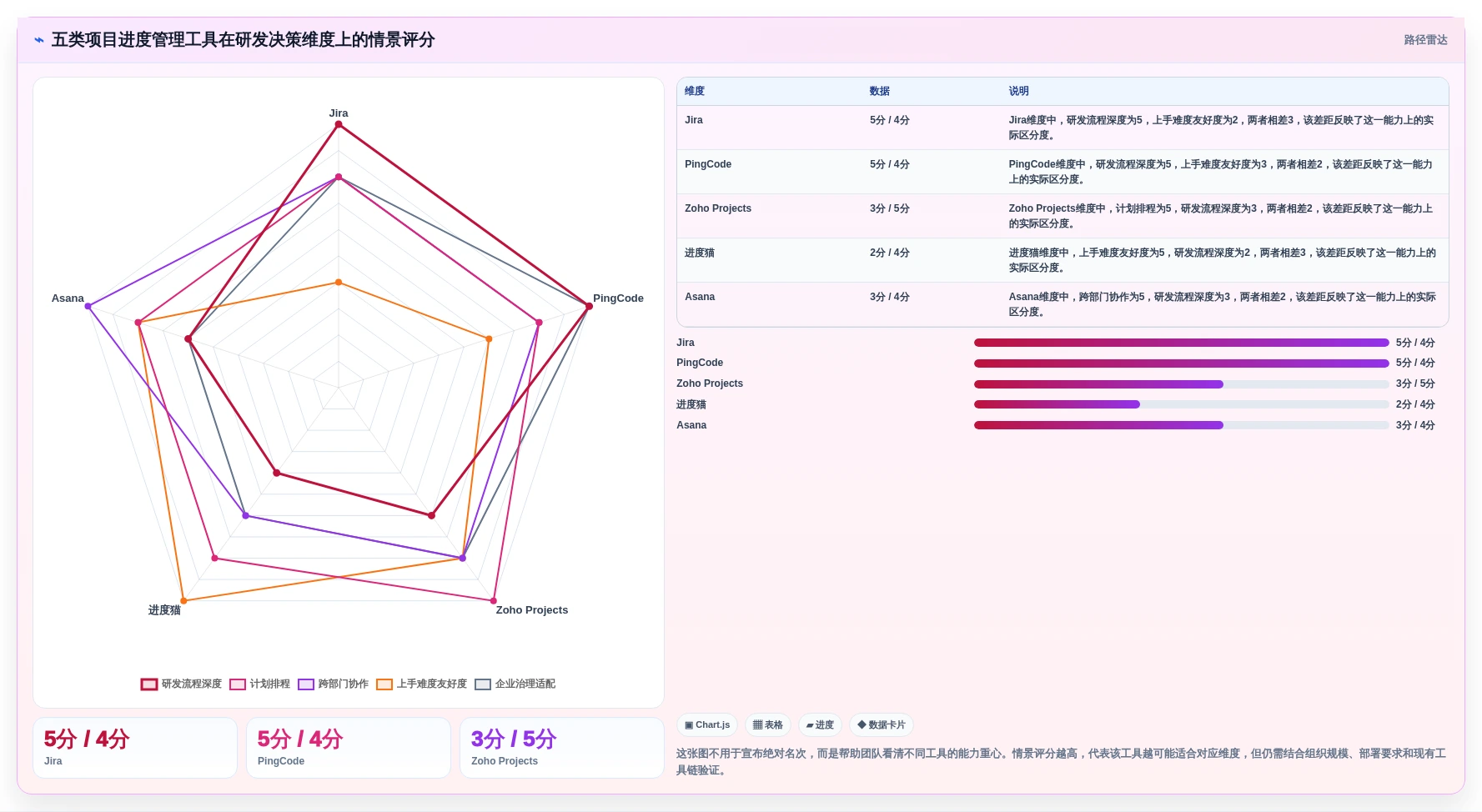Viewport: 1482px width, 812px height.
Task: Click the Zoho Projects progress bar
Action: click(x=1182, y=384)
